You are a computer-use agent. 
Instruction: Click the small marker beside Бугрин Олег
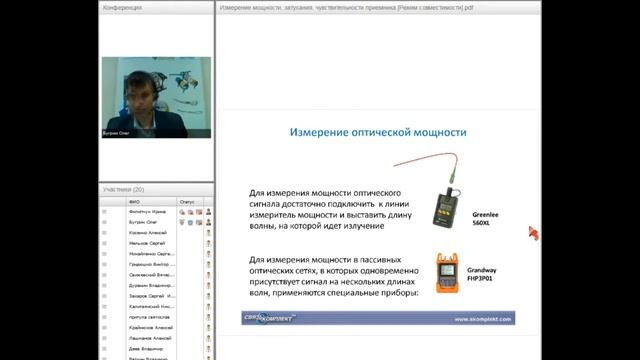[104, 222]
